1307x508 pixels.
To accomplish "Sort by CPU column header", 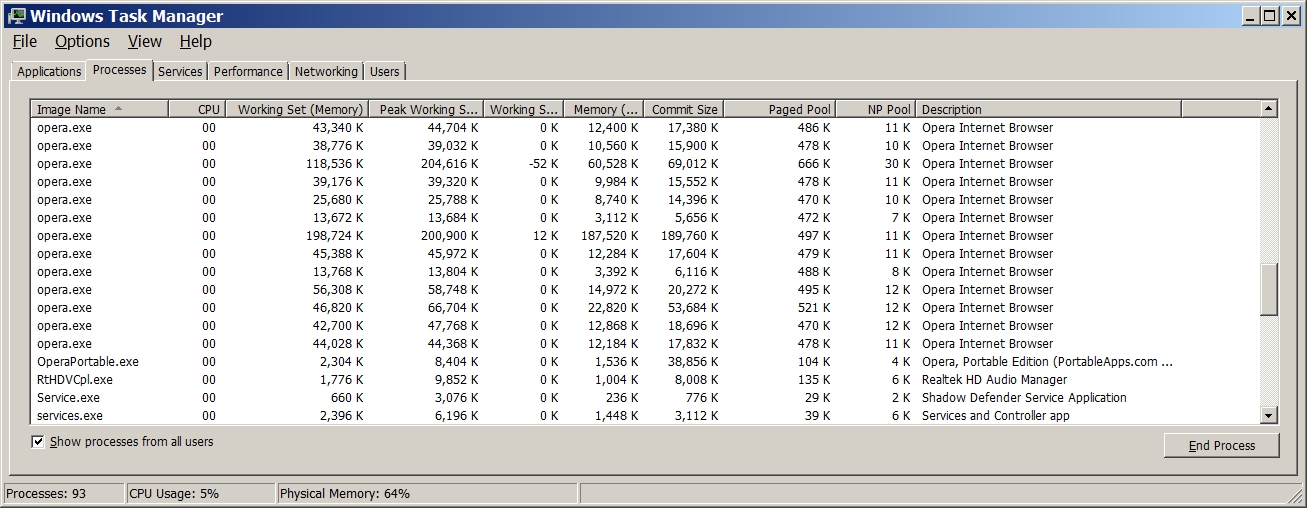I will click(x=197, y=109).
